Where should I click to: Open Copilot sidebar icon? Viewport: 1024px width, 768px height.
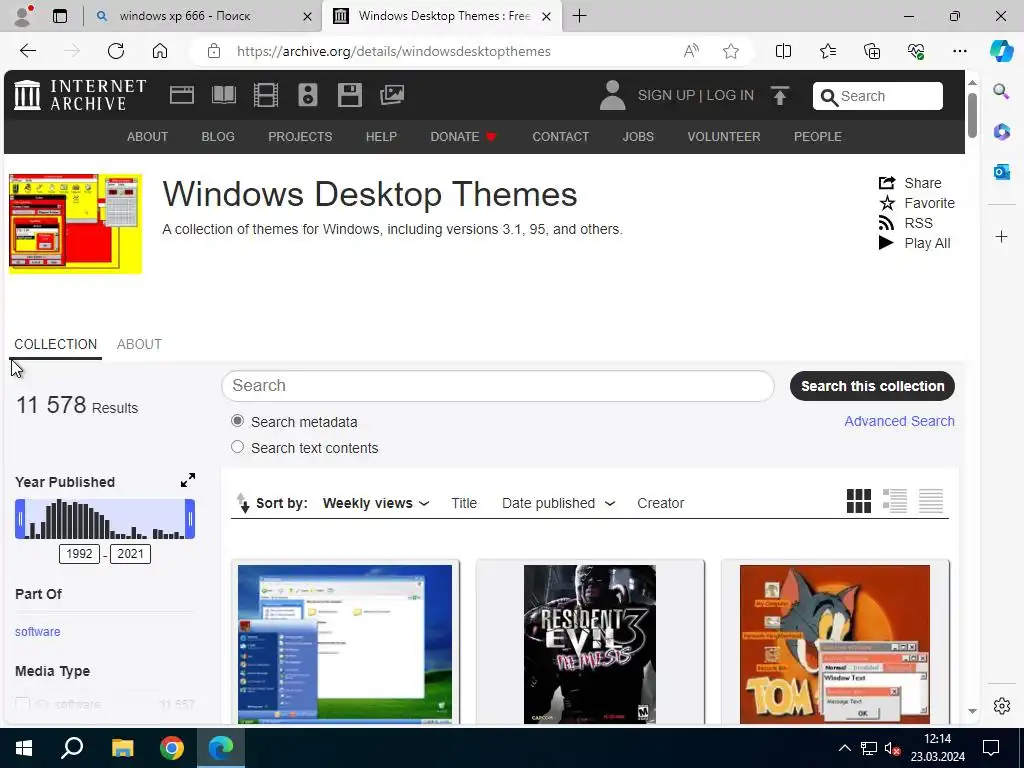pos(1001,51)
